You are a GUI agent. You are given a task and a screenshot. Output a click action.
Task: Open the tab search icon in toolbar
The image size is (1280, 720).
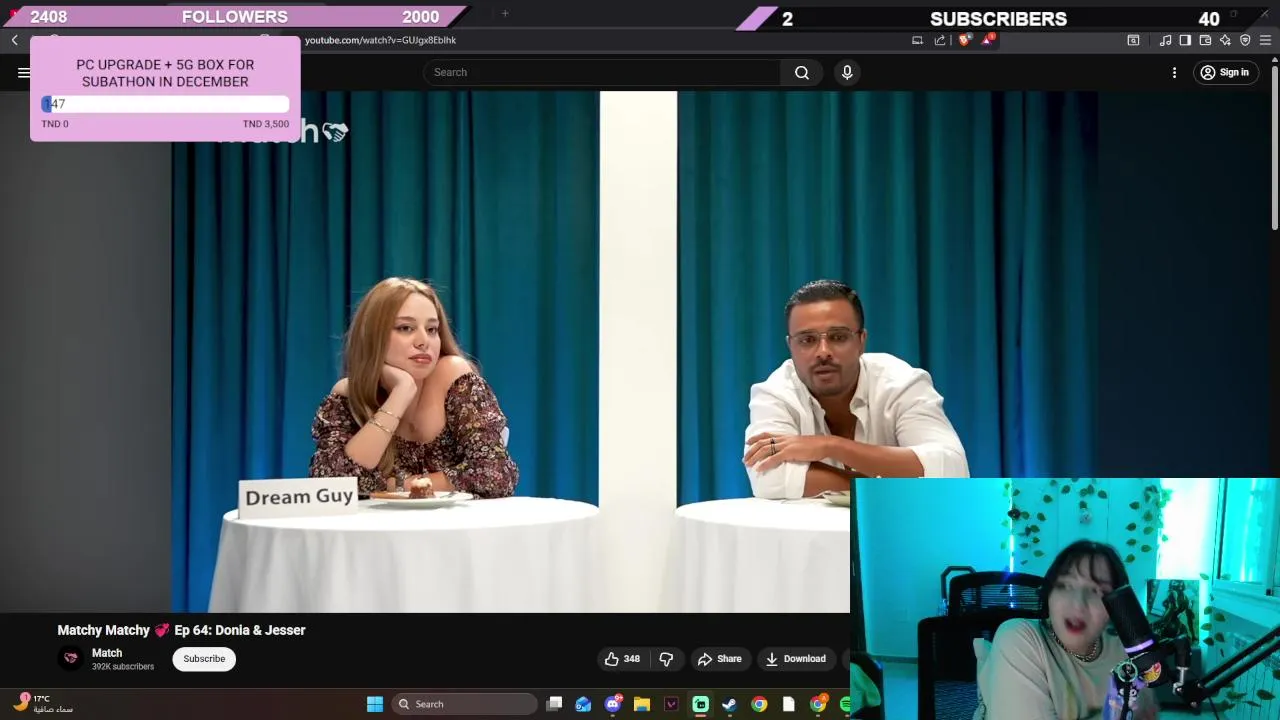1133,40
